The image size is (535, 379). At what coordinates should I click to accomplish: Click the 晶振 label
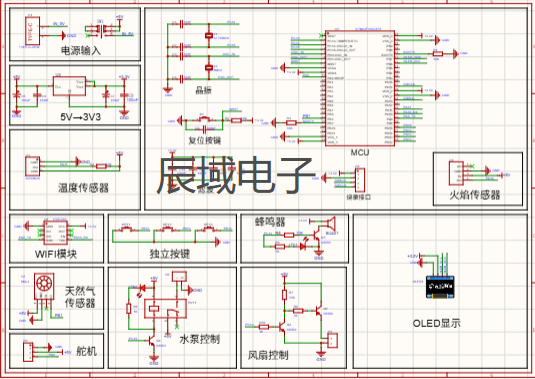pyautogui.click(x=203, y=90)
